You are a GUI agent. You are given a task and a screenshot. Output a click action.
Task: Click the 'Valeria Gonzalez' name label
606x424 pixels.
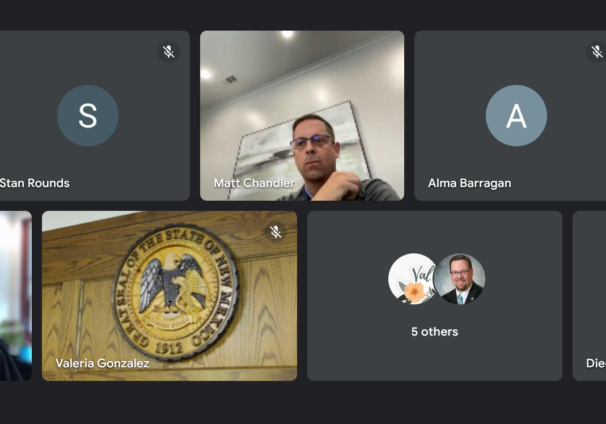102,363
